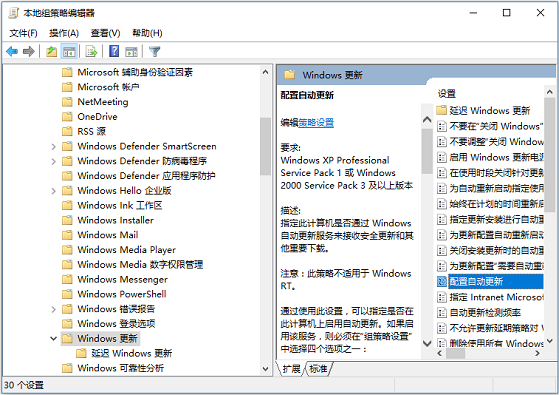Click the folder icon beside Windows Media Player

[67, 250]
